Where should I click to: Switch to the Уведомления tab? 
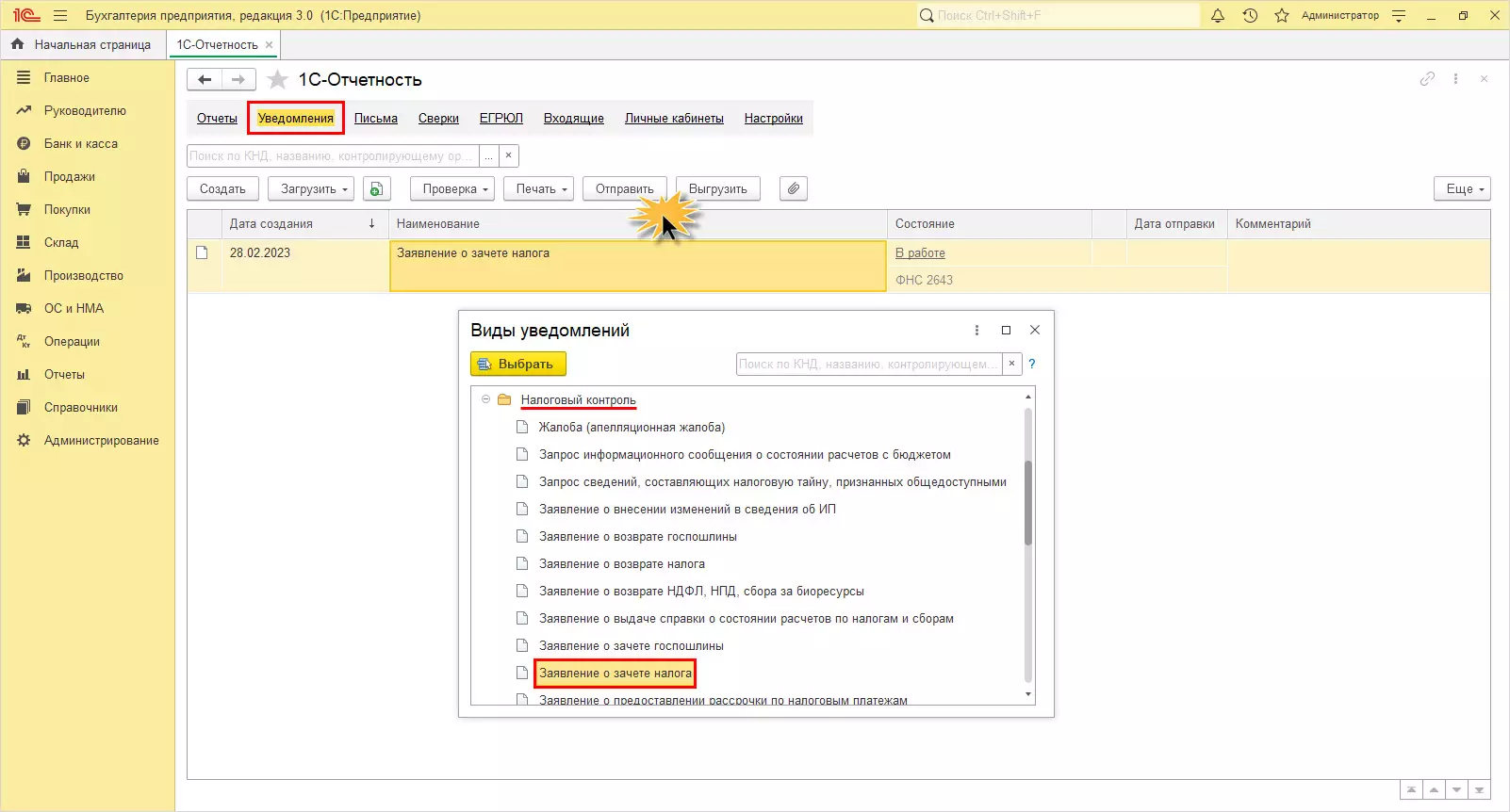pyautogui.click(x=296, y=119)
